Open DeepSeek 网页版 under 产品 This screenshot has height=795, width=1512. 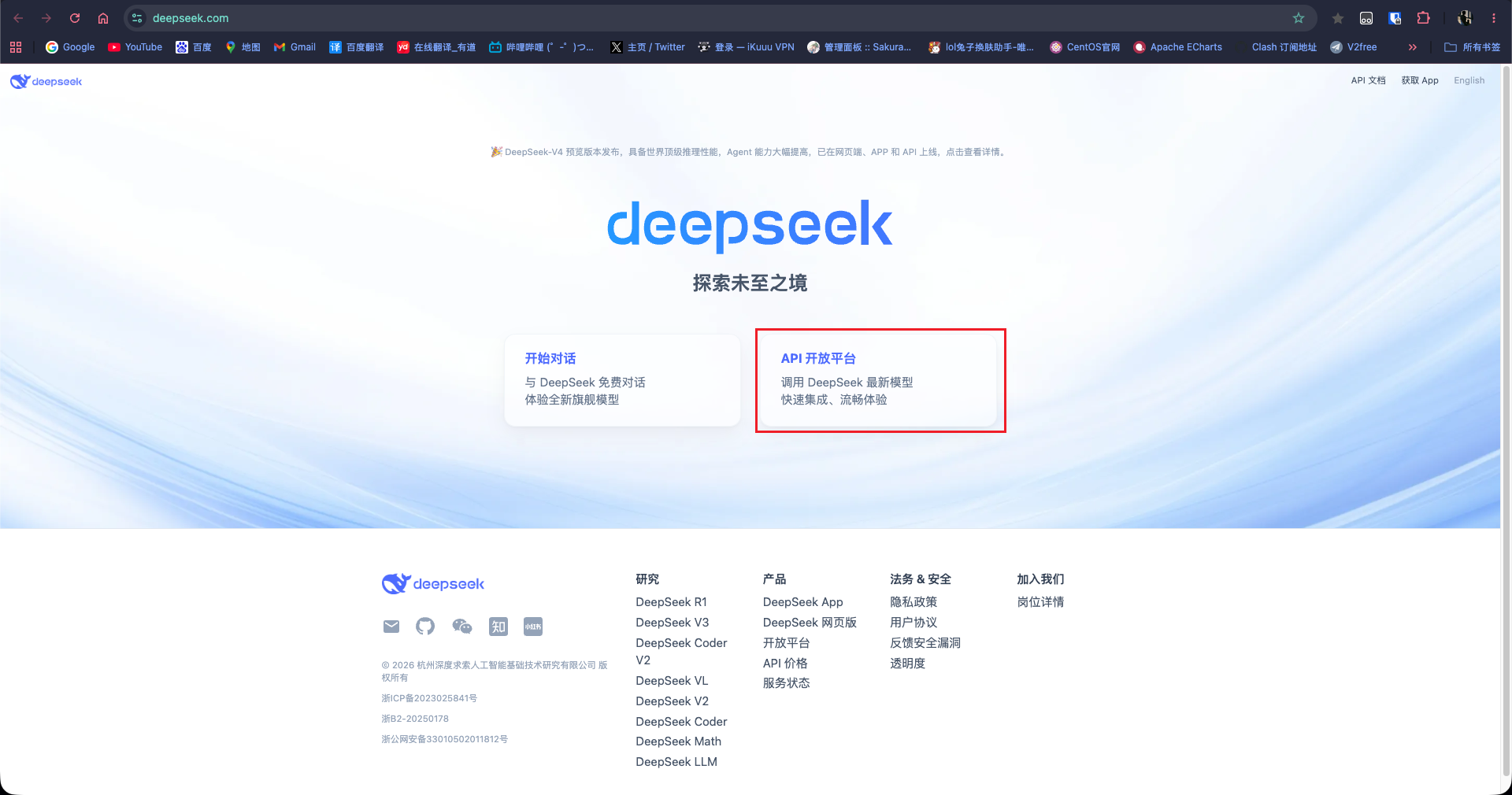(810, 623)
